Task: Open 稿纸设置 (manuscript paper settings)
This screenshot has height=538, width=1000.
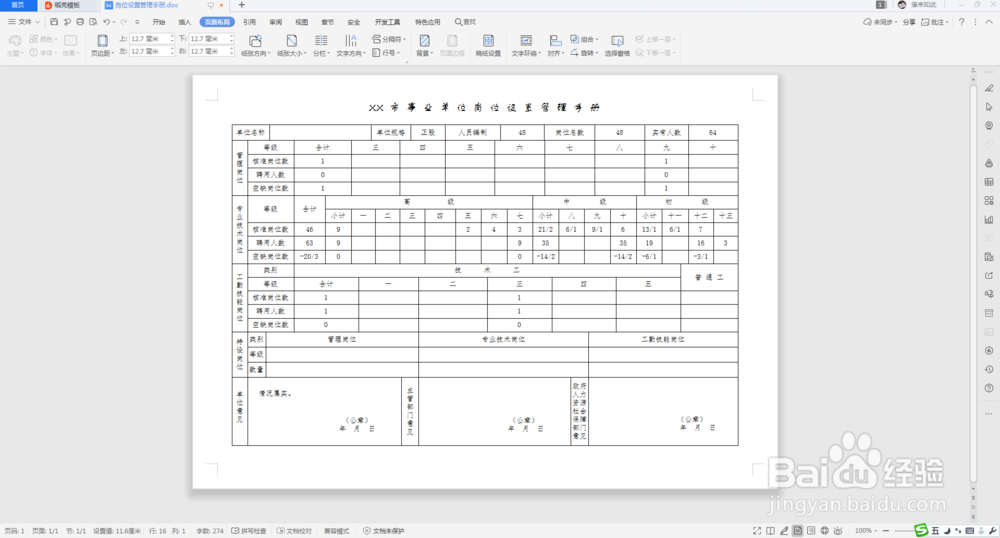Action: tap(488, 45)
